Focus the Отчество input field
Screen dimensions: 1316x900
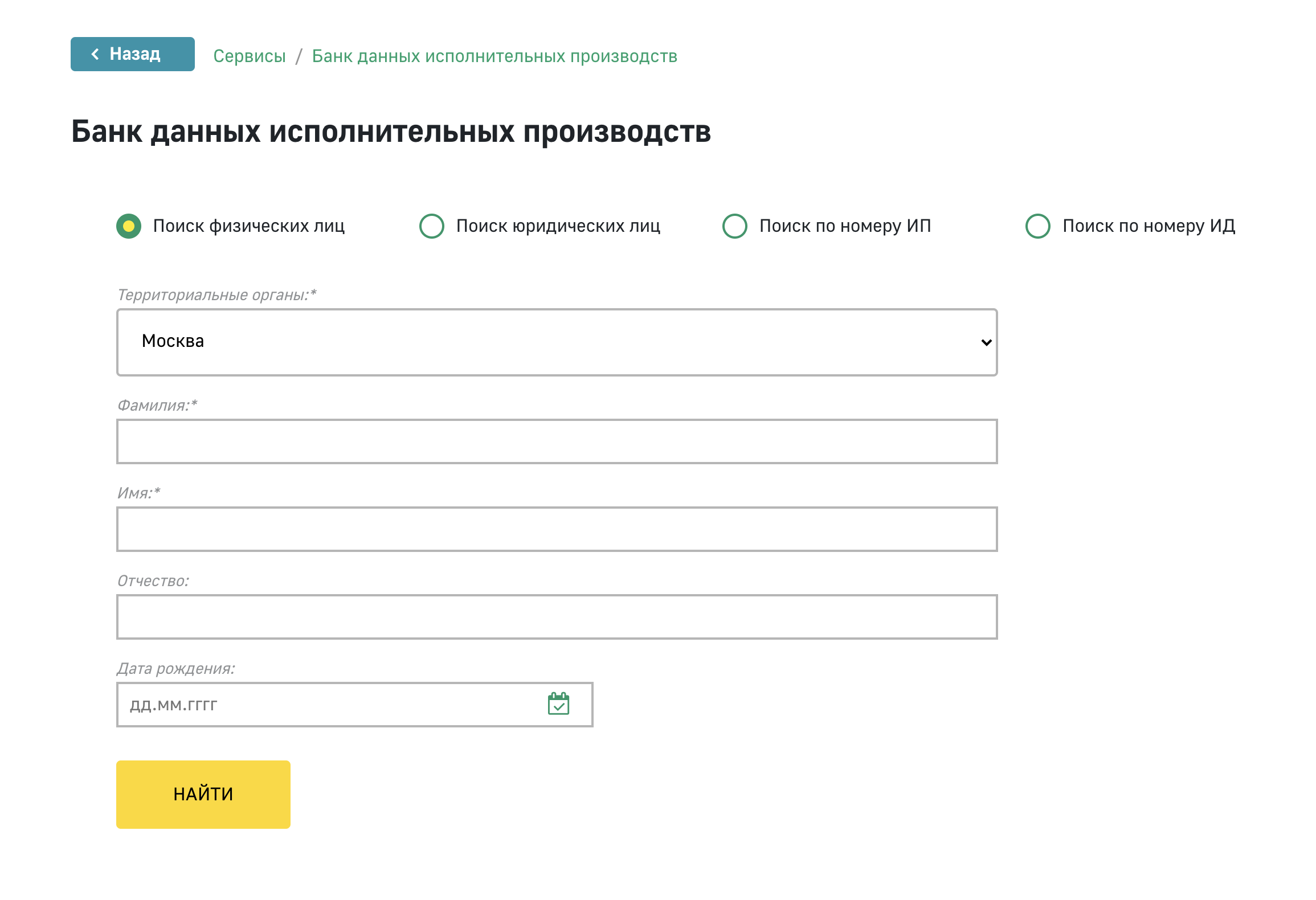tap(557, 617)
